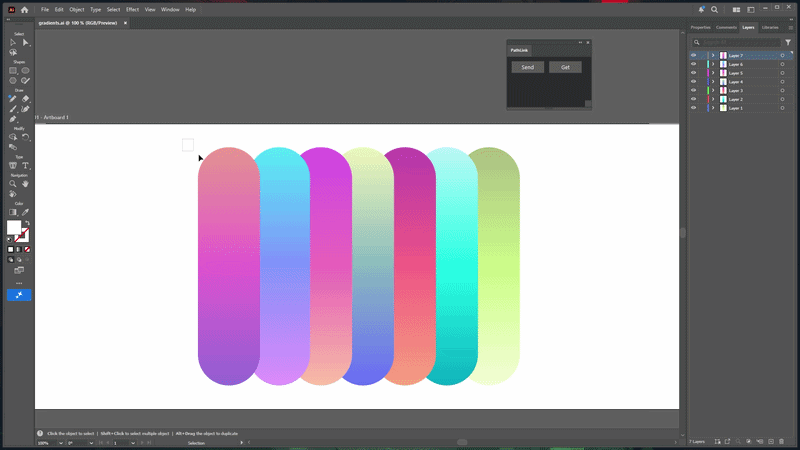Hide Layer 3 with eye icon
This screenshot has width=800, height=450.
coord(693,90)
